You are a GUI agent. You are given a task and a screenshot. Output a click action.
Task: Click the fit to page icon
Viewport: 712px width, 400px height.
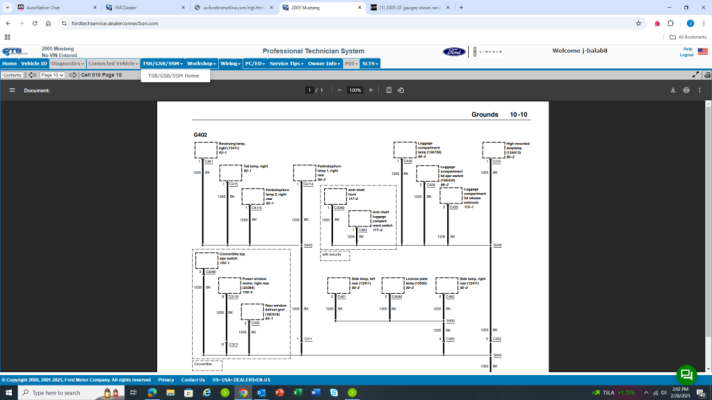click(x=389, y=90)
